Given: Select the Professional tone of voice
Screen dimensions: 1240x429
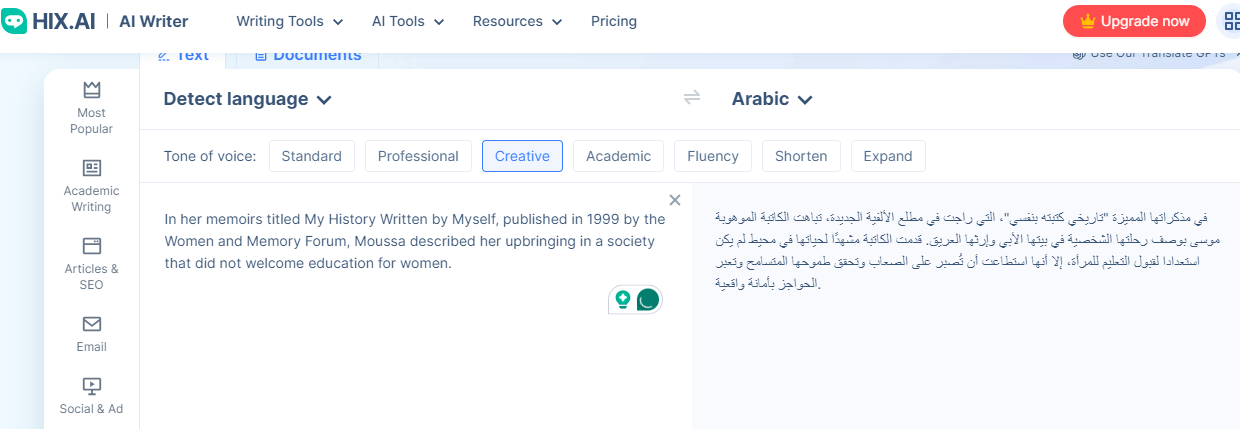Looking at the screenshot, I should click(418, 156).
